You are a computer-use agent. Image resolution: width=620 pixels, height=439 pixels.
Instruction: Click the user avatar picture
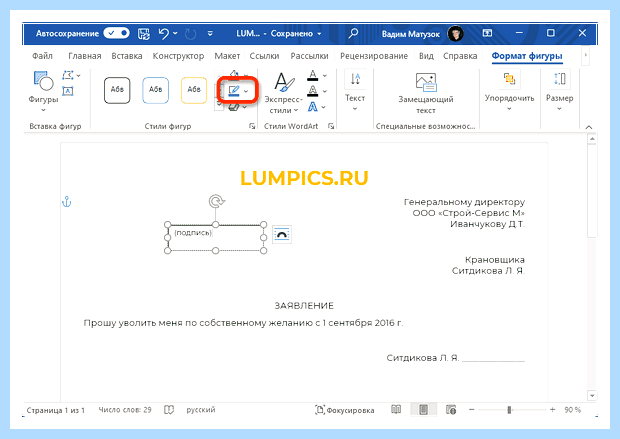click(x=456, y=34)
